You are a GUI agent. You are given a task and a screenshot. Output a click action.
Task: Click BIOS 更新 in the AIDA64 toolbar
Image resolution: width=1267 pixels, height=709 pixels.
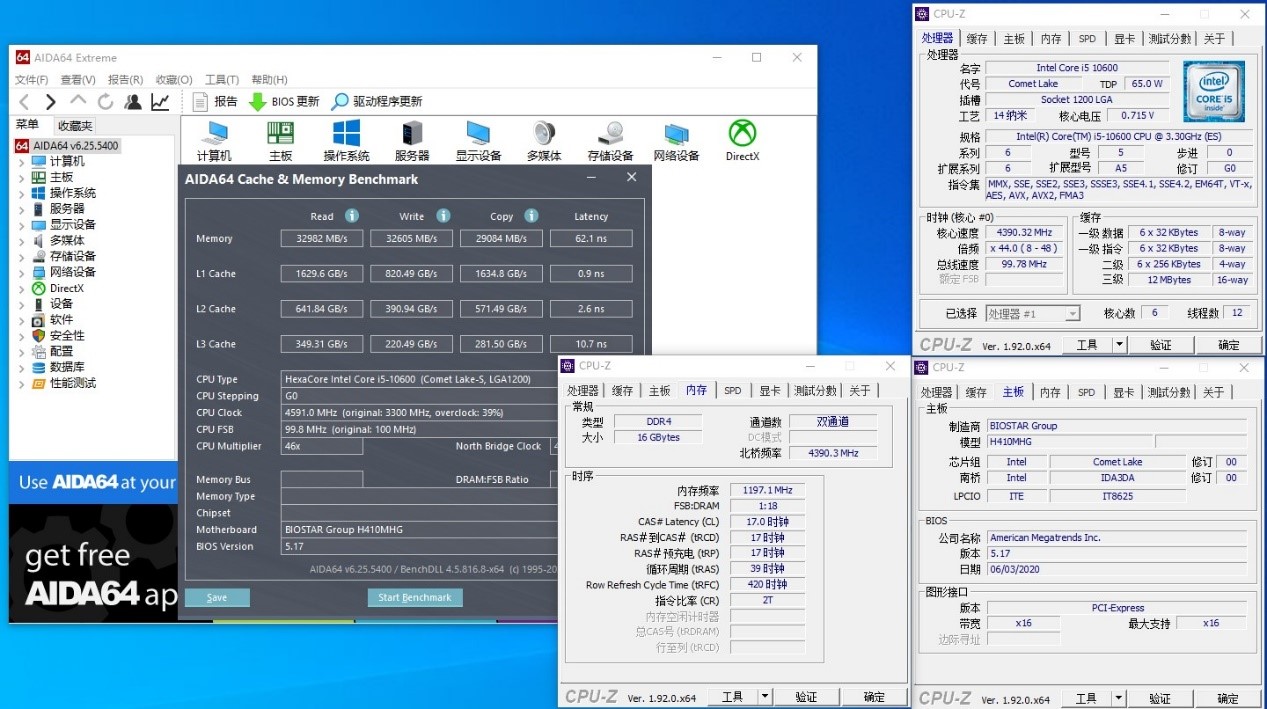click(284, 102)
